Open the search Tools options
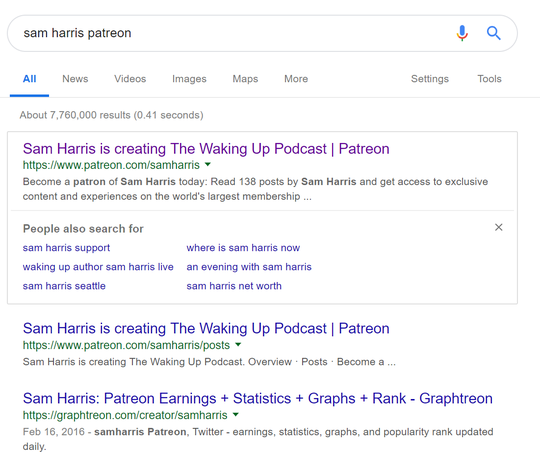Image resolution: width=540 pixels, height=470 pixels. (x=489, y=79)
